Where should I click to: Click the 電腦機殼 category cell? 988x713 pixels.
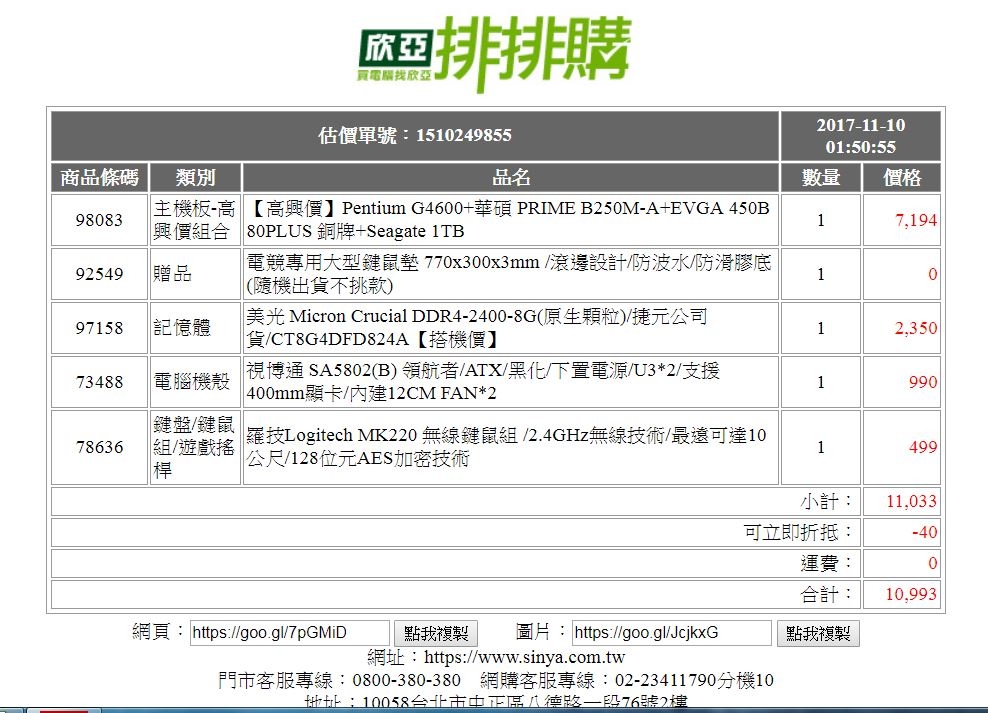pos(195,382)
